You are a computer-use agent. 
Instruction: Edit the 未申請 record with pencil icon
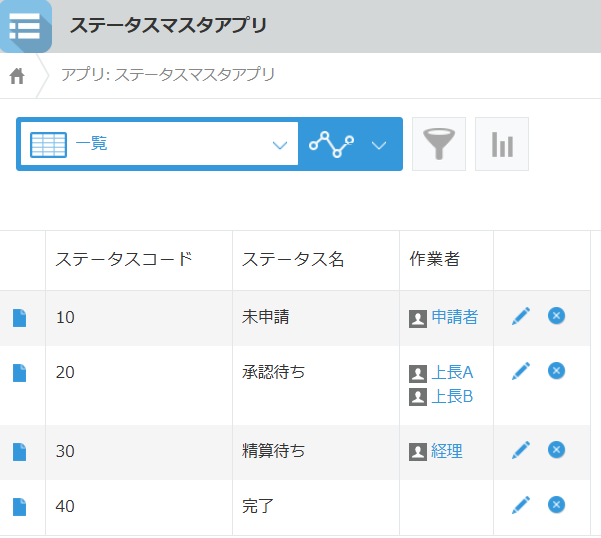click(520, 316)
